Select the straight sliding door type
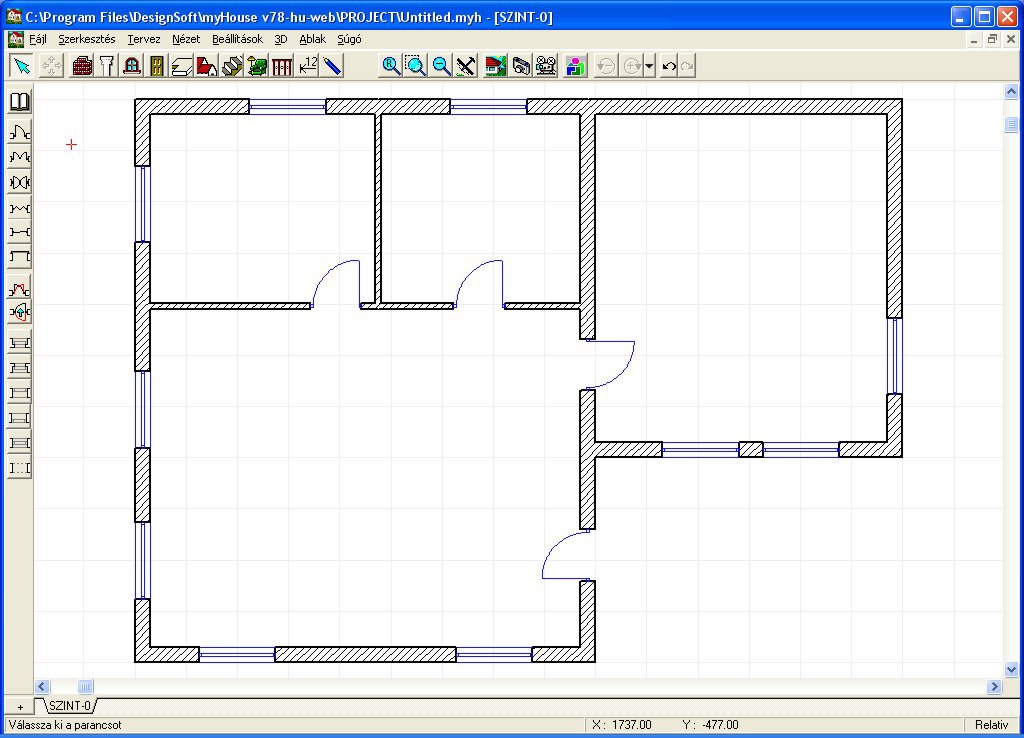This screenshot has width=1024, height=738. [x=20, y=232]
